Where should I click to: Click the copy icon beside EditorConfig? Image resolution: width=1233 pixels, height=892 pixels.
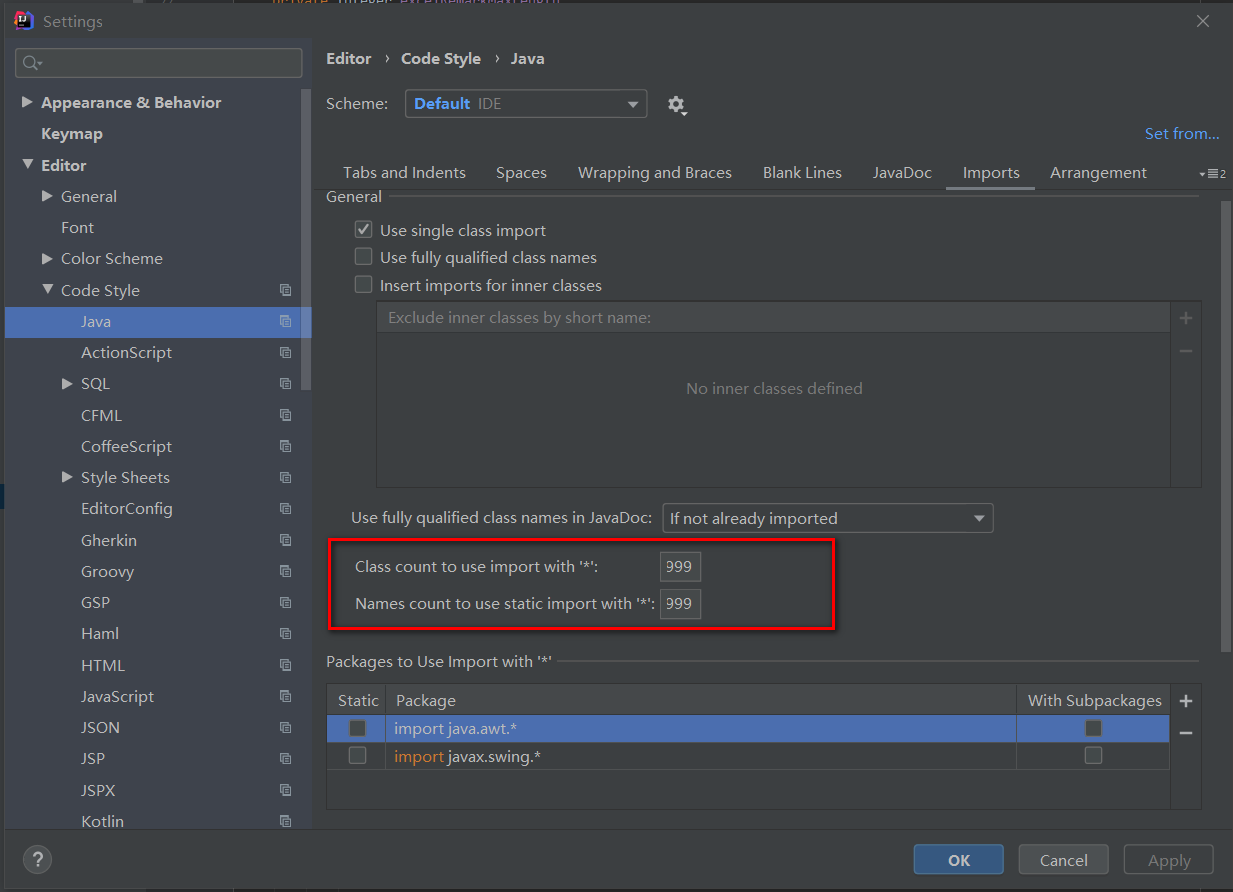pyautogui.click(x=286, y=509)
